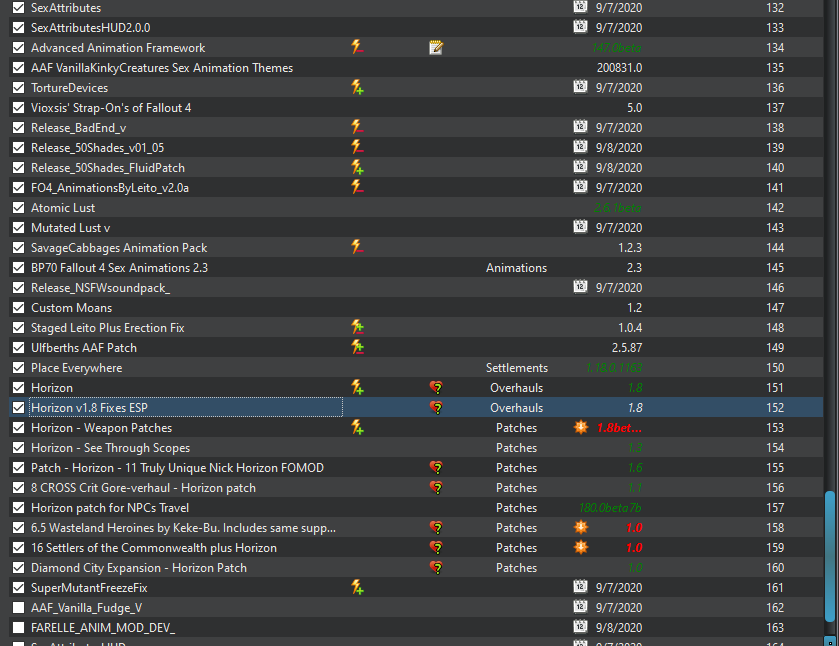Click the Animations category cell of BP70
This screenshot has height=646, width=839.
[516, 268]
